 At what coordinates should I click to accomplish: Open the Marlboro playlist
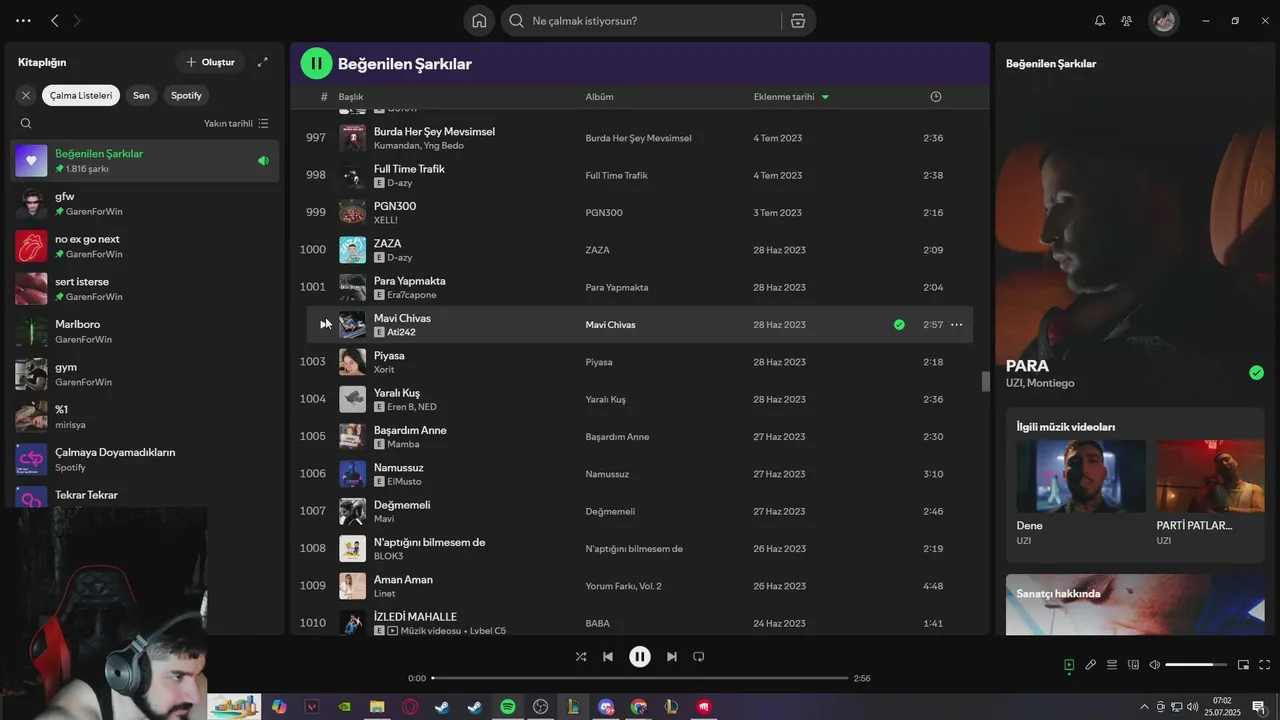(x=145, y=331)
